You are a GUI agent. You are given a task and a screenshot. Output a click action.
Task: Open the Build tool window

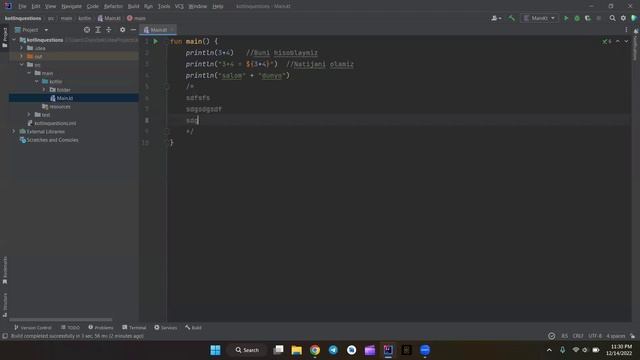[x=193, y=327]
